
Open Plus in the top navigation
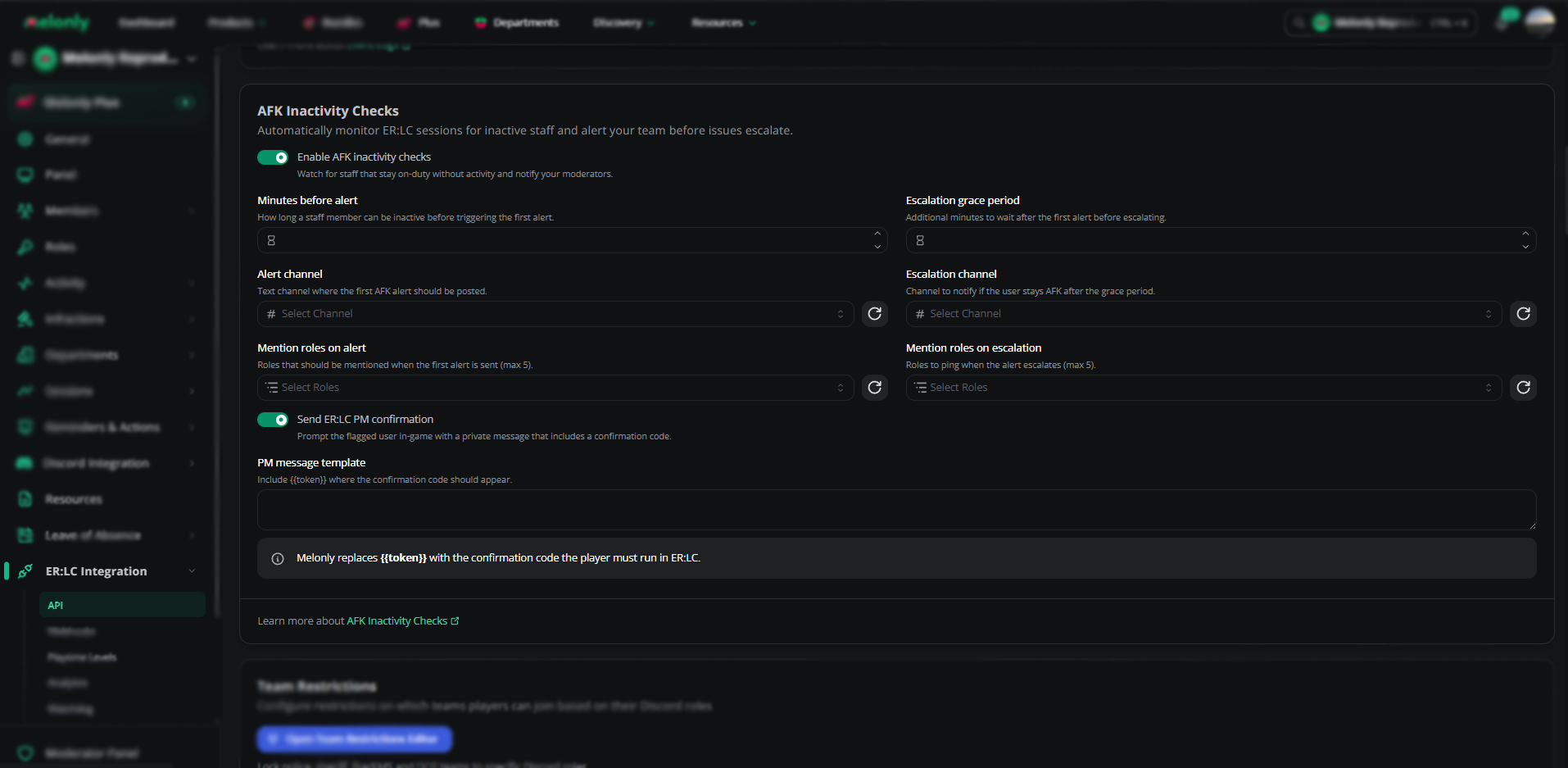(419, 23)
